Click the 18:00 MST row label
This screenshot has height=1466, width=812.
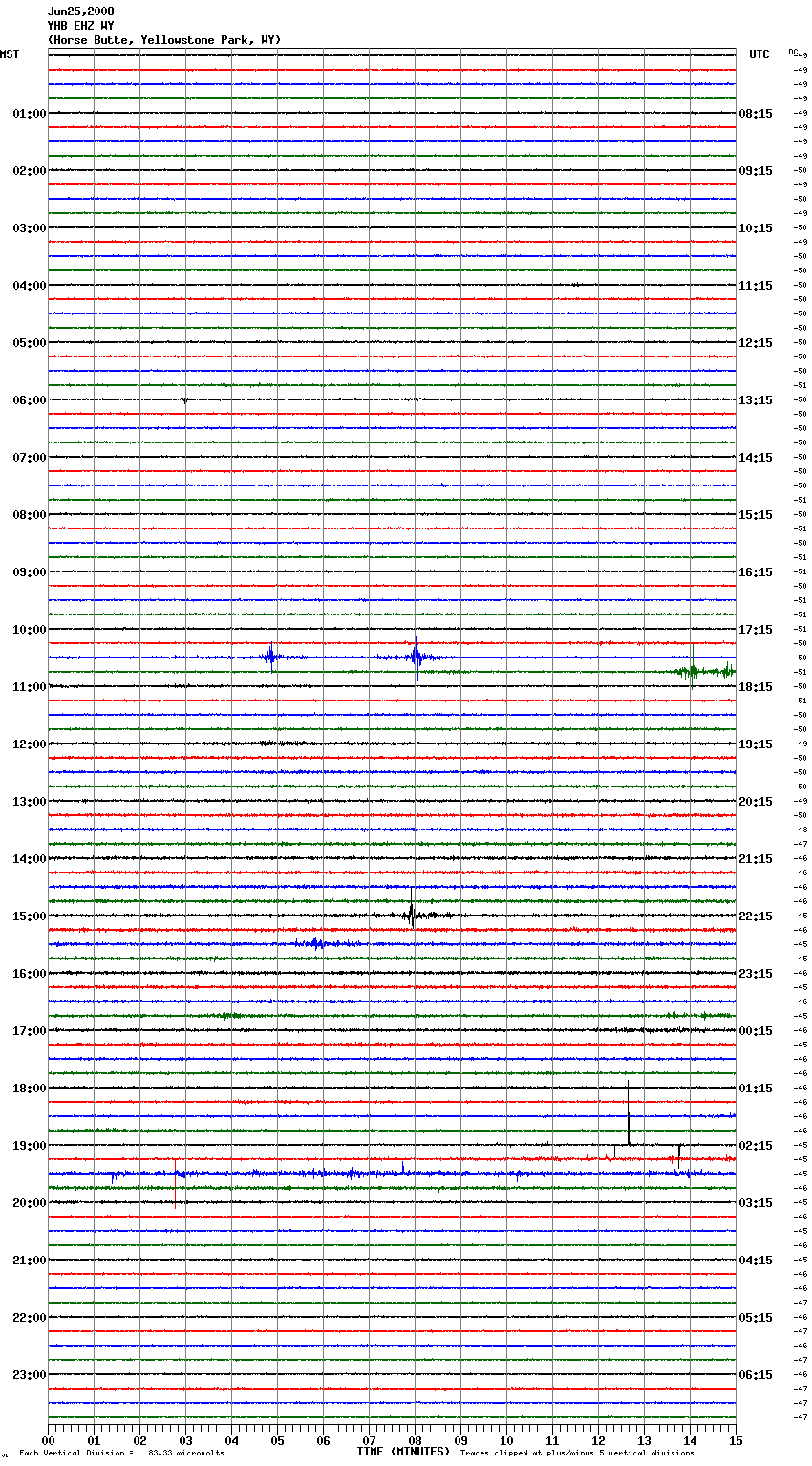30,1089
